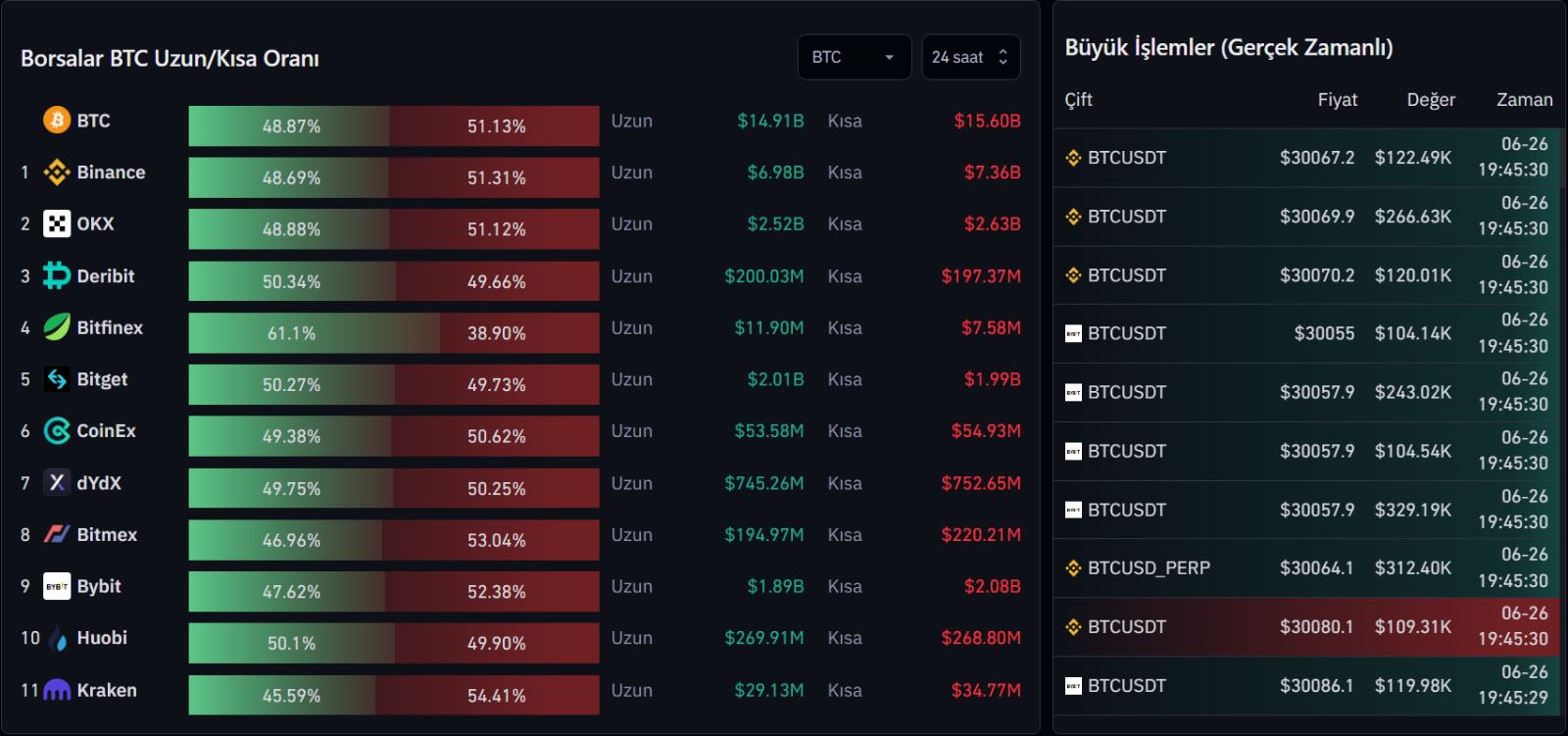This screenshot has width=1568, height=736.
Task: Click Deribit short value $197.37M
Action: pos(981,276)
